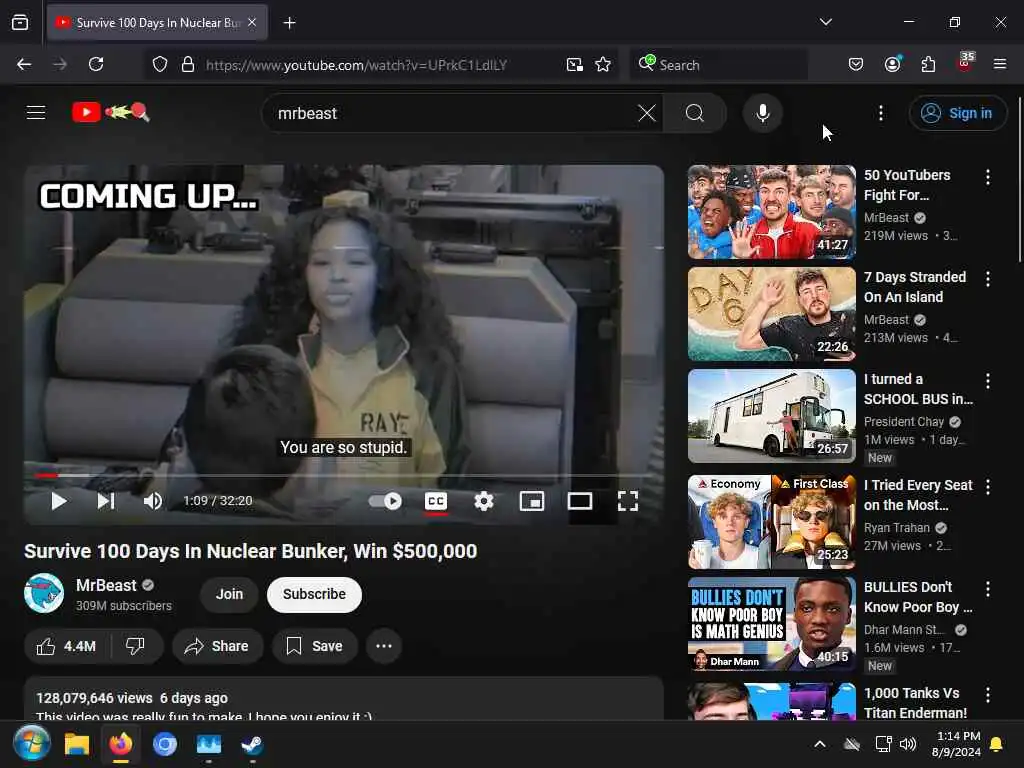The height and width of the screenshot is (768, 1024).
Task: List all tabs dropdown arrow
Action: (x=825, y=22)
